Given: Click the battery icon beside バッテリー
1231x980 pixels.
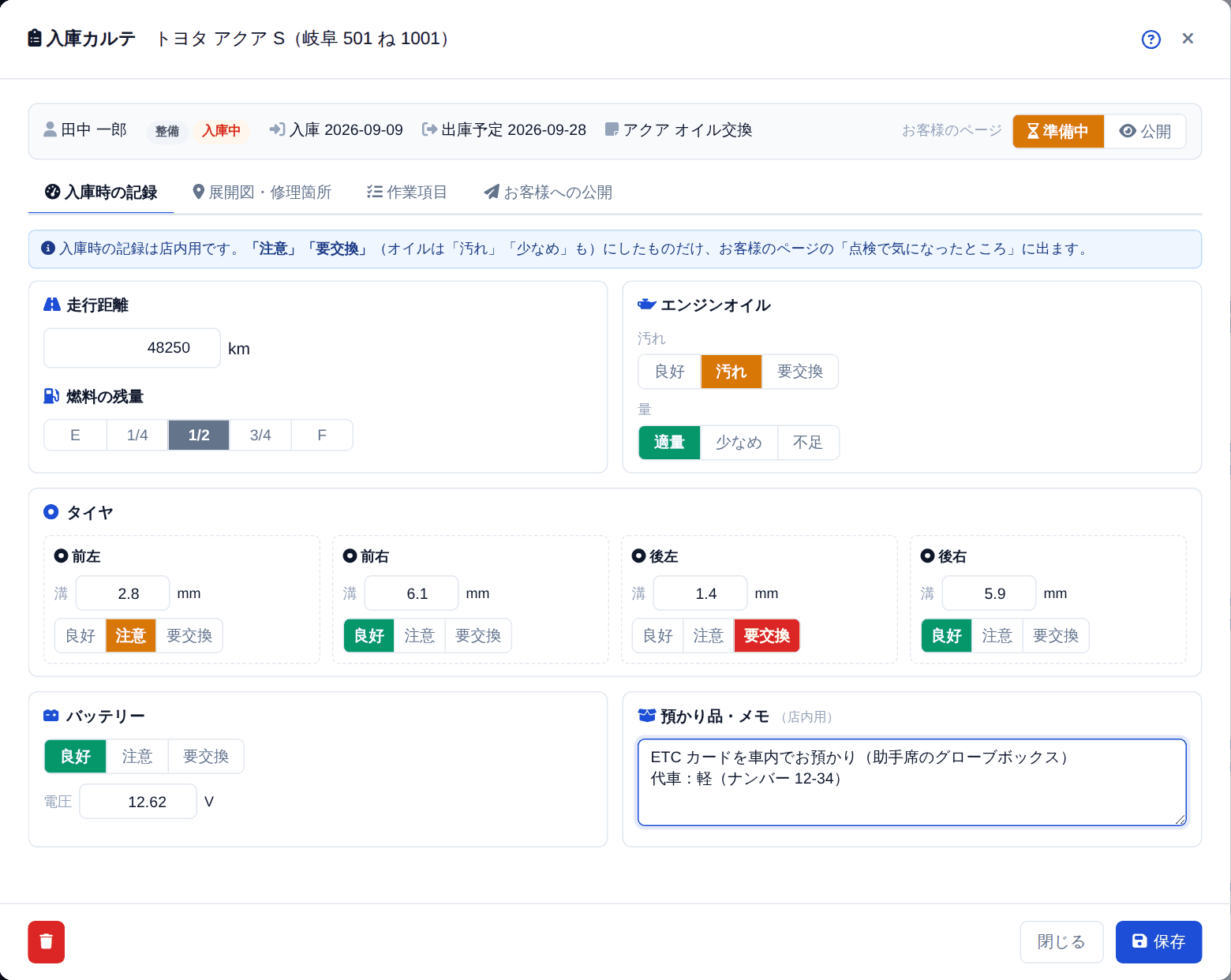Looking at the screenshot, I should (x=51, y=716).
